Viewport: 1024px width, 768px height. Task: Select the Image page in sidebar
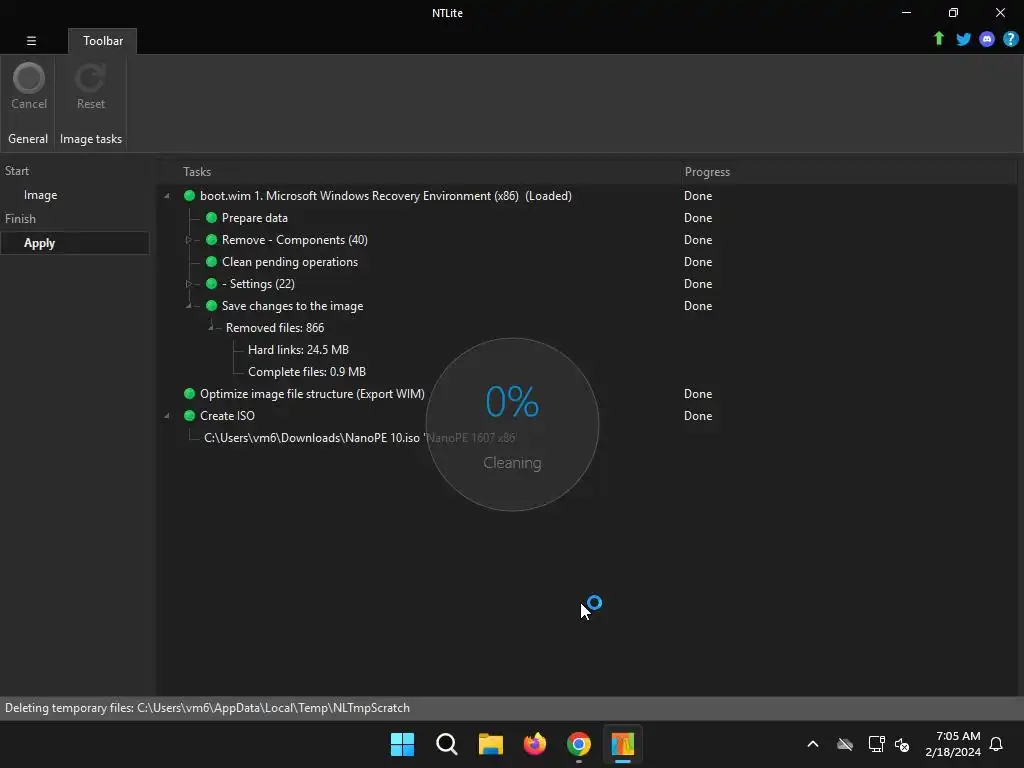click(x=40, y=195)
